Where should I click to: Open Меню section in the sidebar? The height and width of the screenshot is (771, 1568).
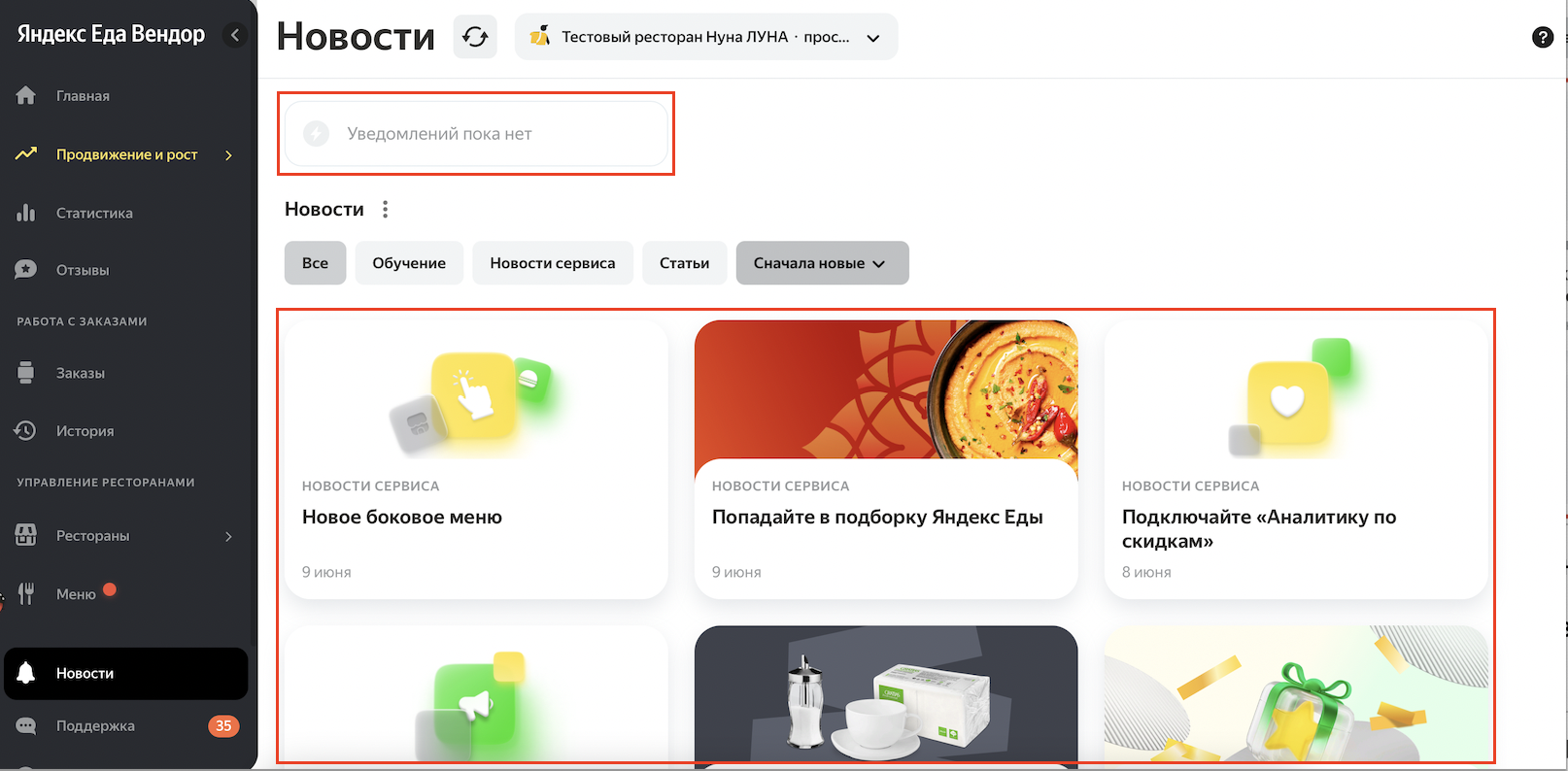76,594
